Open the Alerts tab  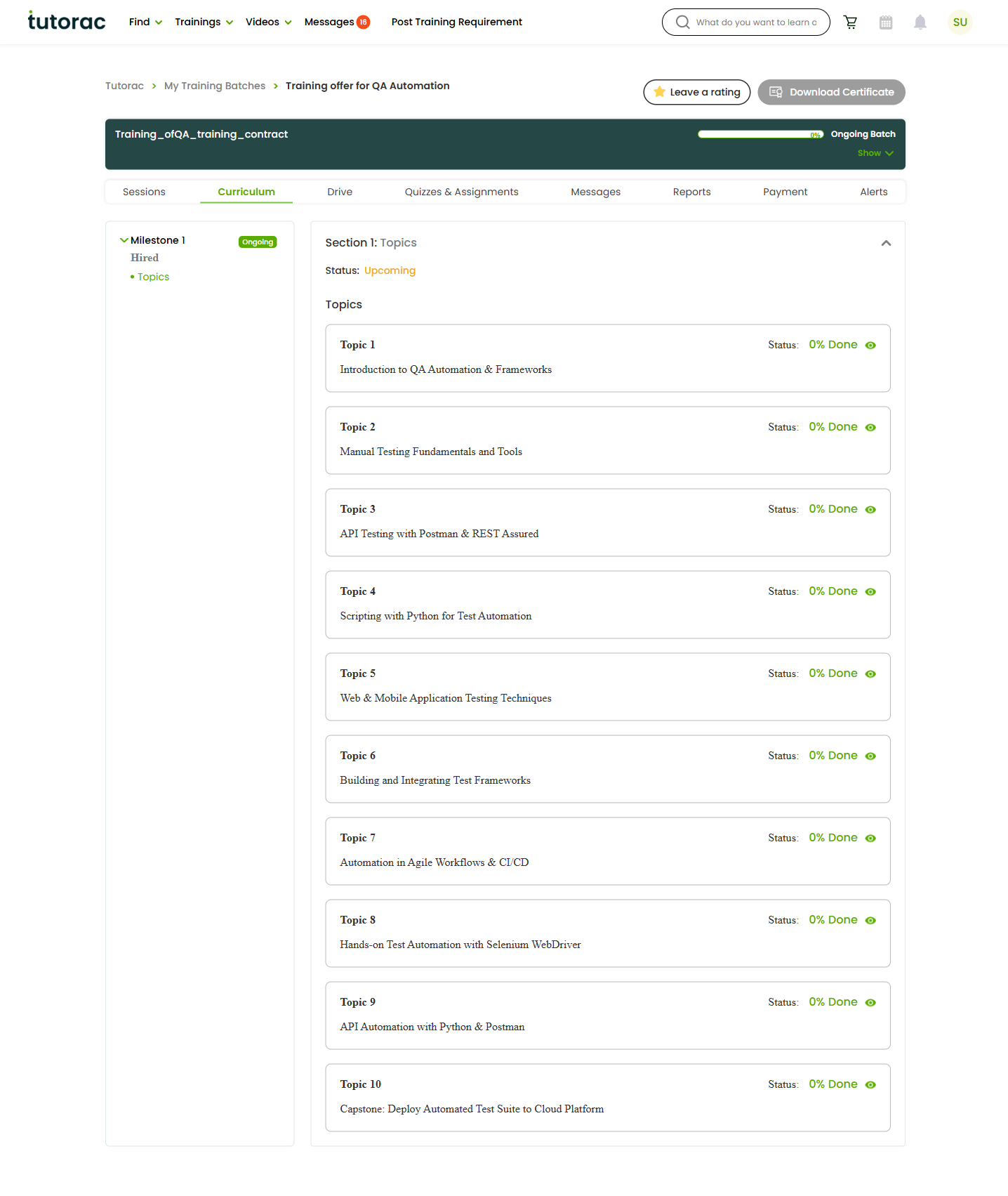point(873,192)
